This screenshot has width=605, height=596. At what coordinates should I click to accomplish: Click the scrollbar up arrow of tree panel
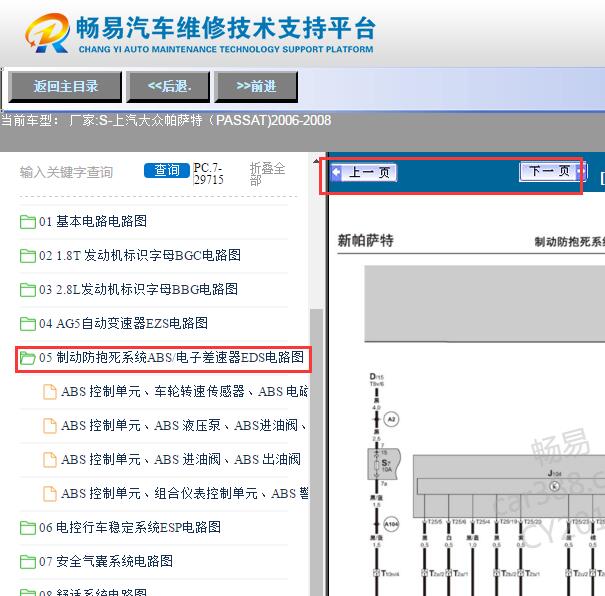[x=316, y=160]
